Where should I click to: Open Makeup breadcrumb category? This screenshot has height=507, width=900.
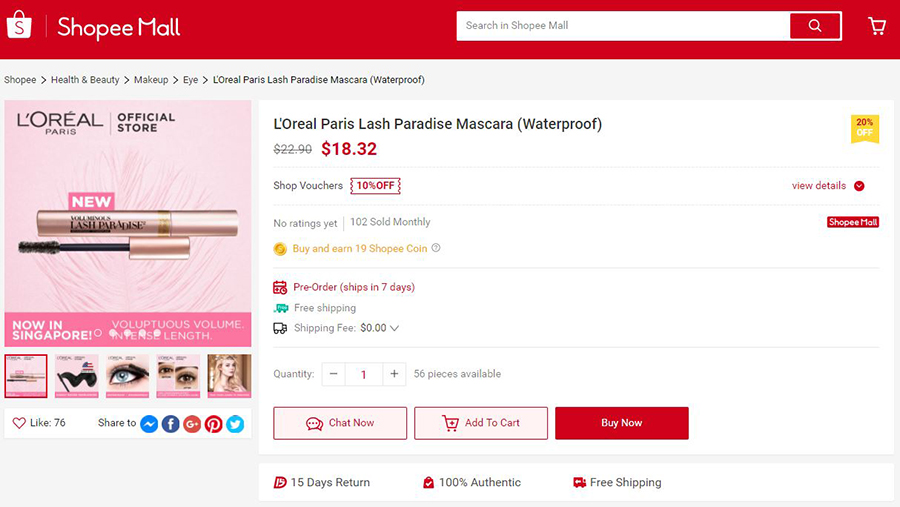coord(151,80)
